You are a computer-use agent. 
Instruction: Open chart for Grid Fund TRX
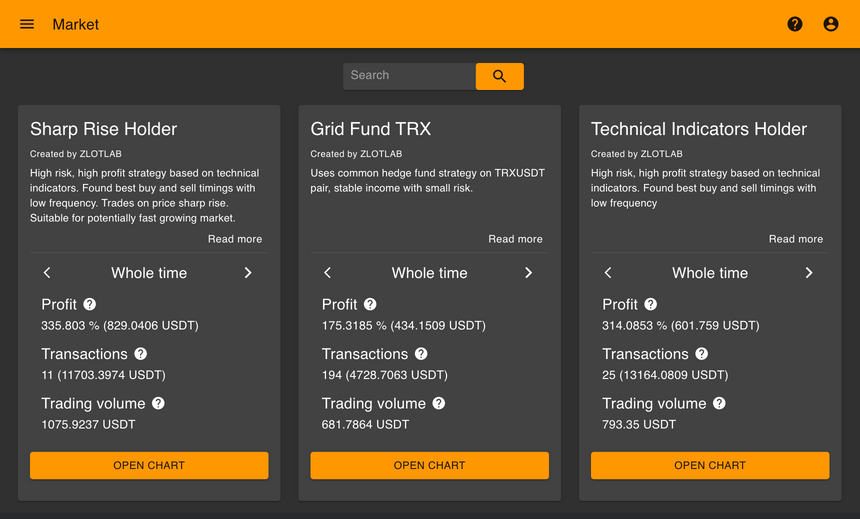[429, 465]
